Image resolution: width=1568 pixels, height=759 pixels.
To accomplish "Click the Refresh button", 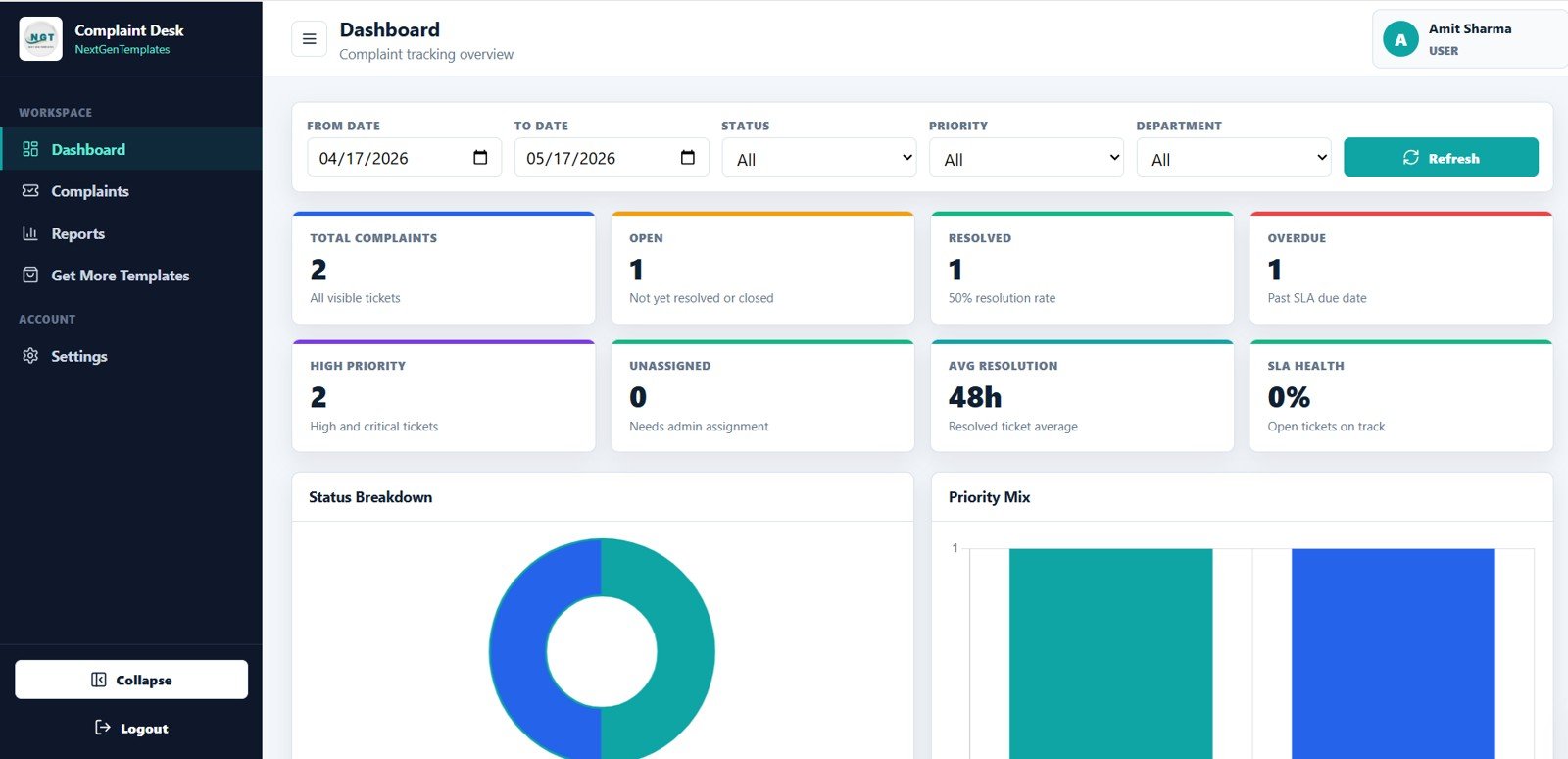I will point(1441,158).
